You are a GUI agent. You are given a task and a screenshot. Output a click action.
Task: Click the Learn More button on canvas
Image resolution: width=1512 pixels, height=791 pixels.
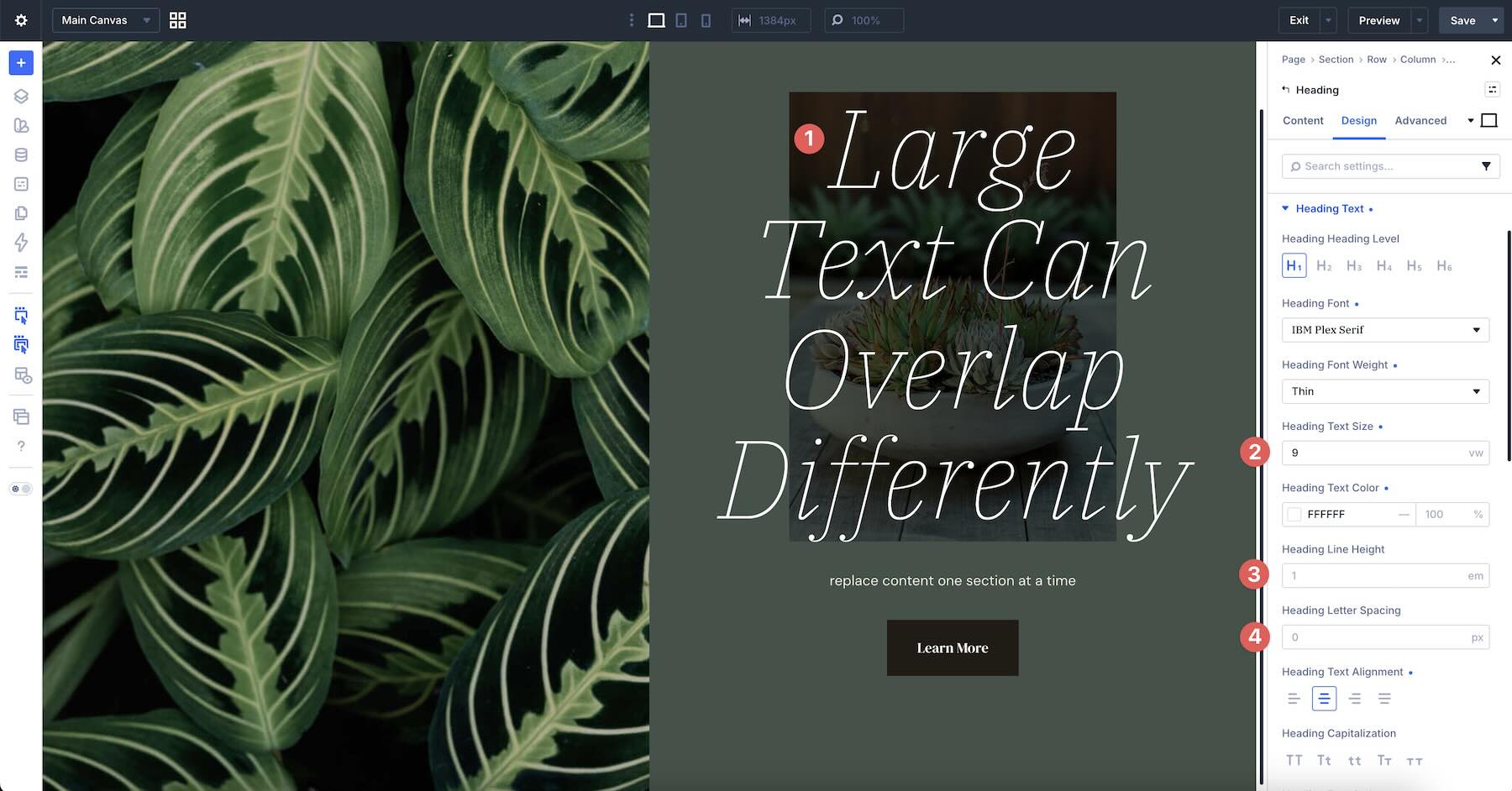(x=953, y=647)
